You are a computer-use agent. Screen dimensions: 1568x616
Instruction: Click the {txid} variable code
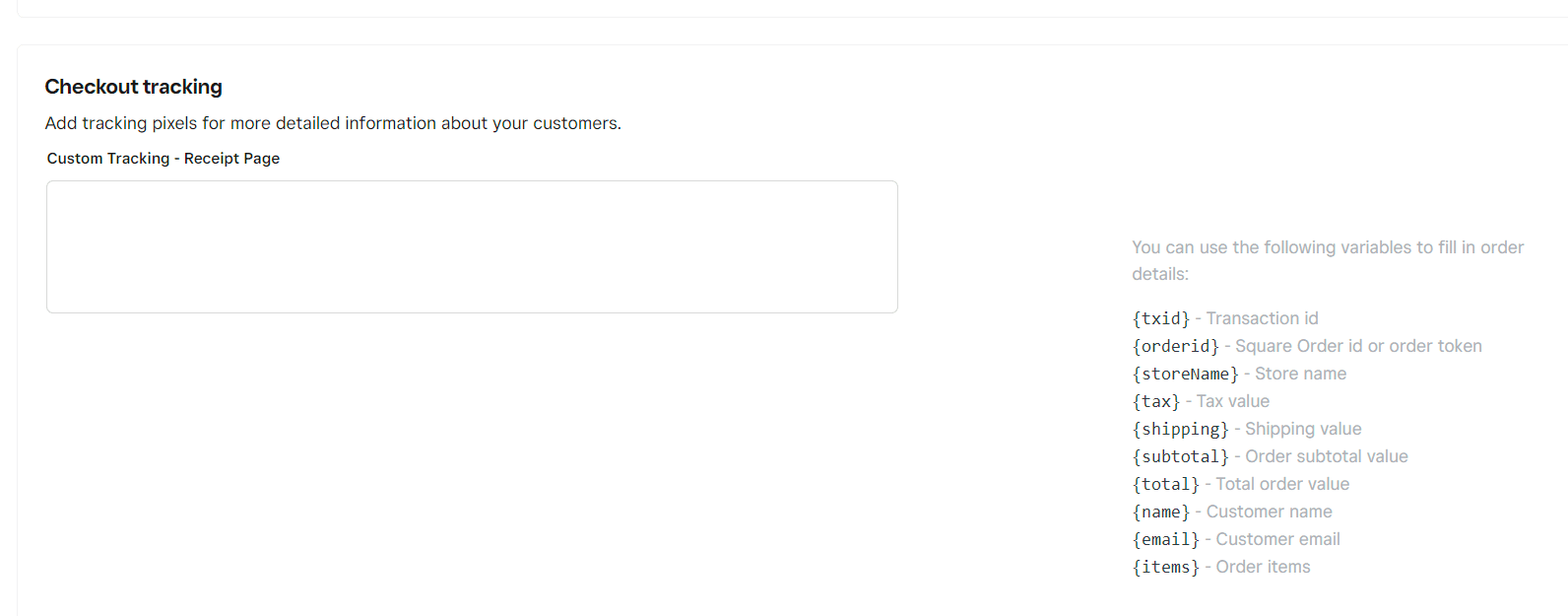(1160, 318)
